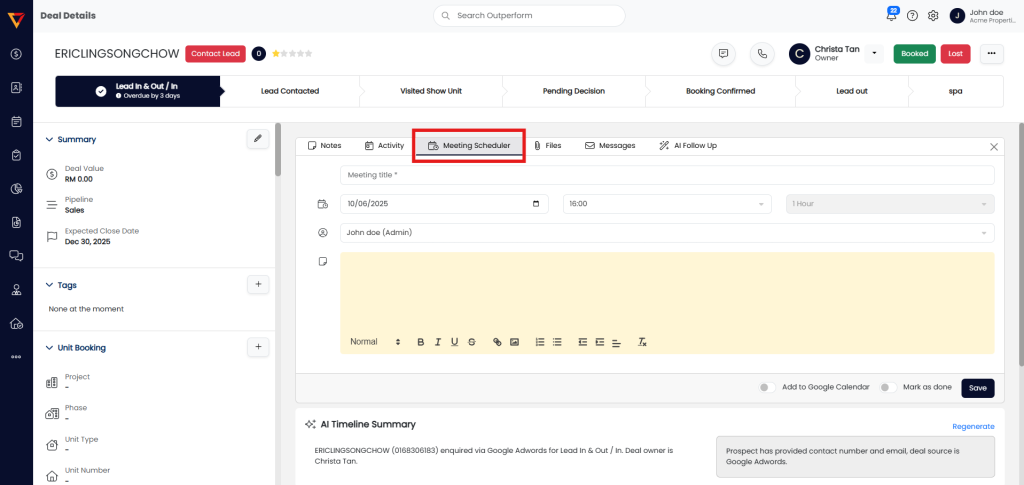The height and width of the screenshot is (485, 1024).
Task: Toggle Mark as done switch
Action: point(888,387)
